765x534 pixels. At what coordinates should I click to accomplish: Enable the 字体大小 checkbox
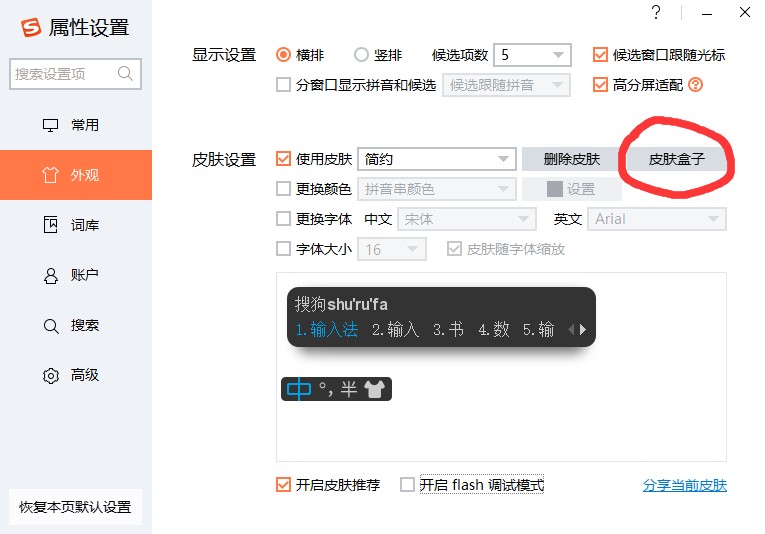(283, 249)
